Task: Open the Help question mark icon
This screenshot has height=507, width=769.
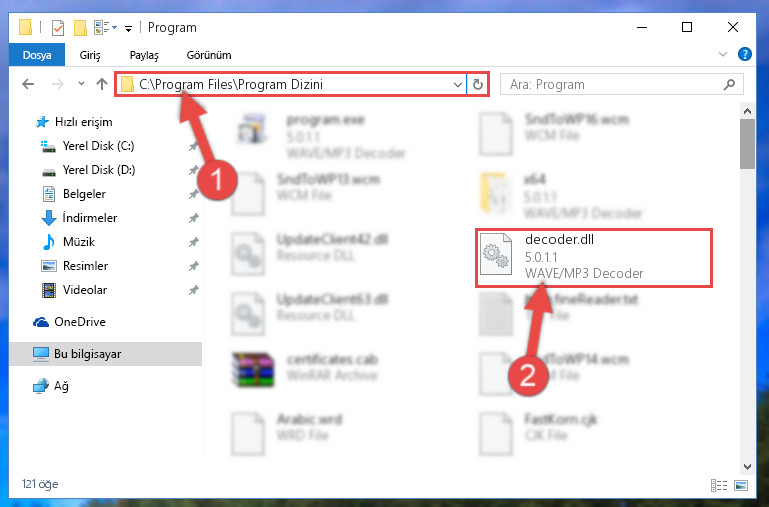Action: [744, 54]
